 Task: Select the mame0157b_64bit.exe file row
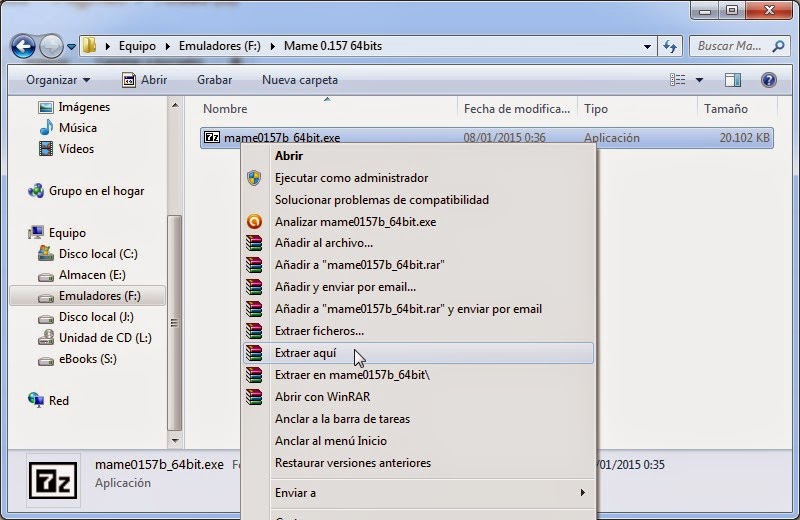click(x=487, y=138)
